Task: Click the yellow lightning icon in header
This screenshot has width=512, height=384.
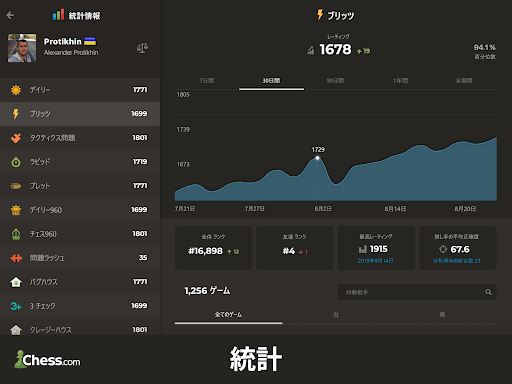Action: (320, 15)
